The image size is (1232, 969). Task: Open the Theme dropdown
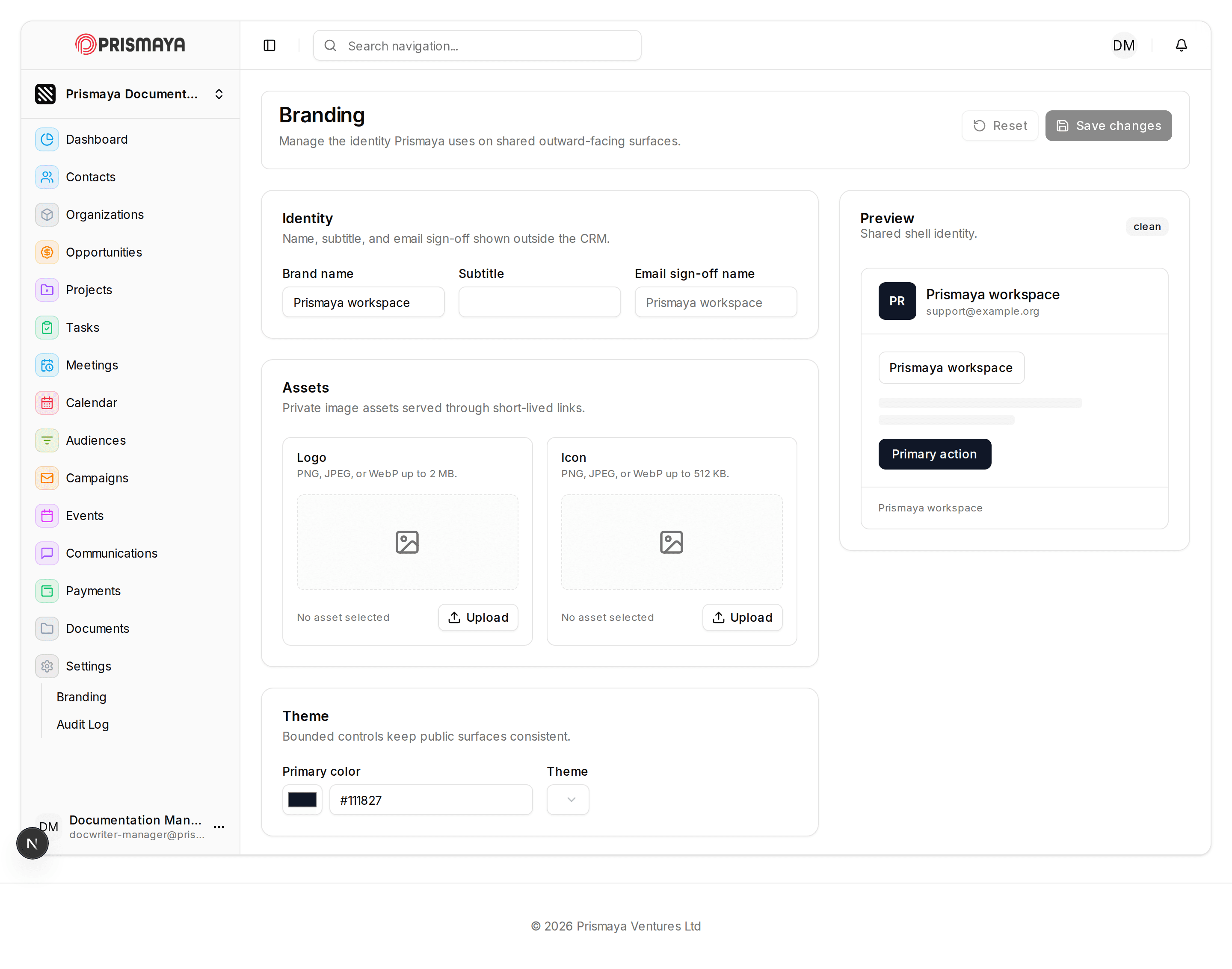[x=568, y=800]
